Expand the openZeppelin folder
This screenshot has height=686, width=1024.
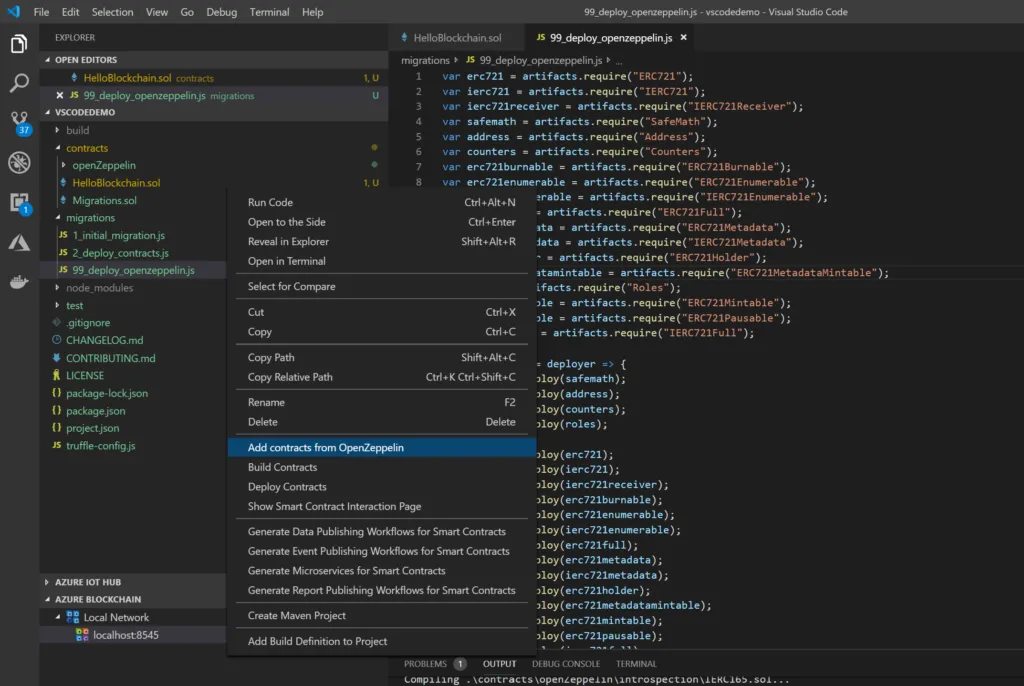[x=63, y=165]
